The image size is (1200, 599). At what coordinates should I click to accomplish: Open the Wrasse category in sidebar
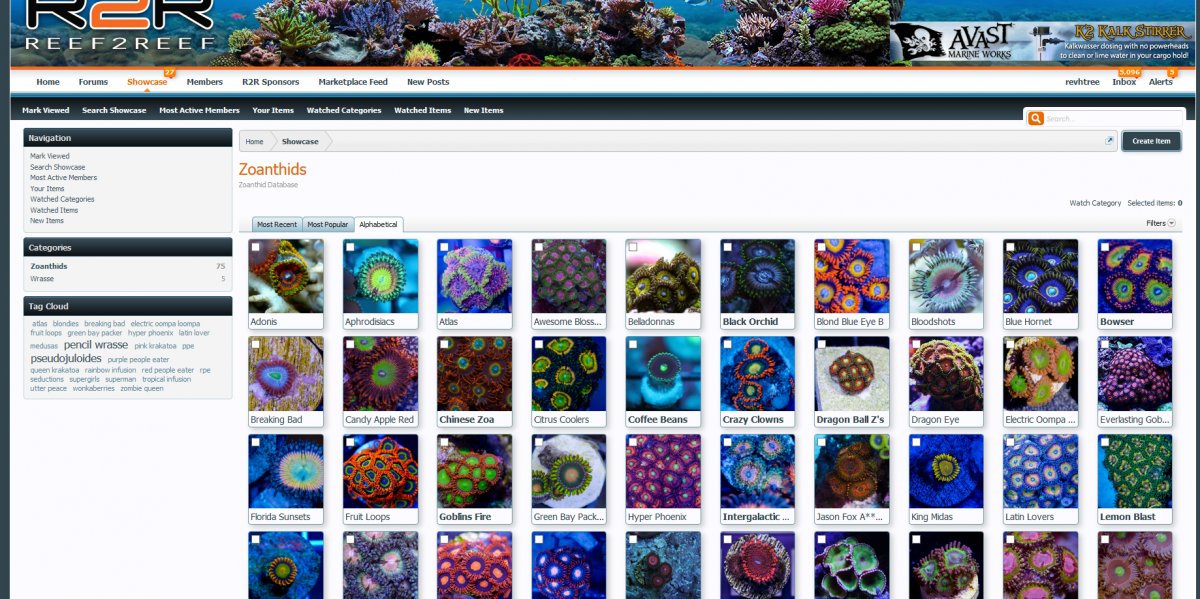pos(42,279)
